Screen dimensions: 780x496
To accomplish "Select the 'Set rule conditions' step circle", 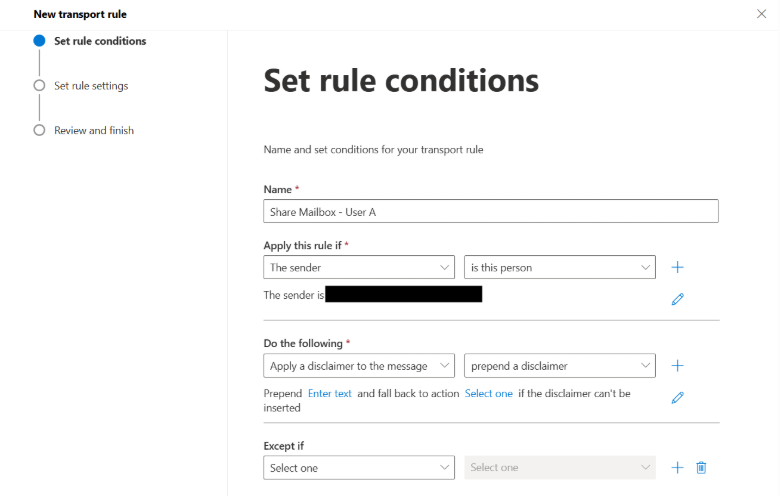I will tap(39, 41).
